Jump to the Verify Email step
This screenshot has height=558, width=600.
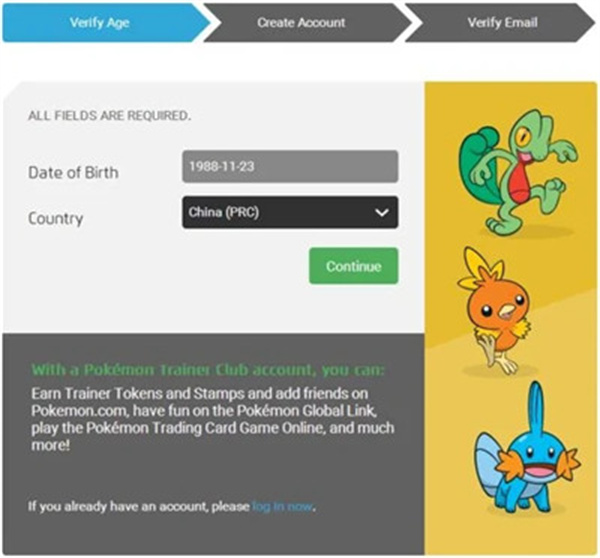click(x=500, y=21)
